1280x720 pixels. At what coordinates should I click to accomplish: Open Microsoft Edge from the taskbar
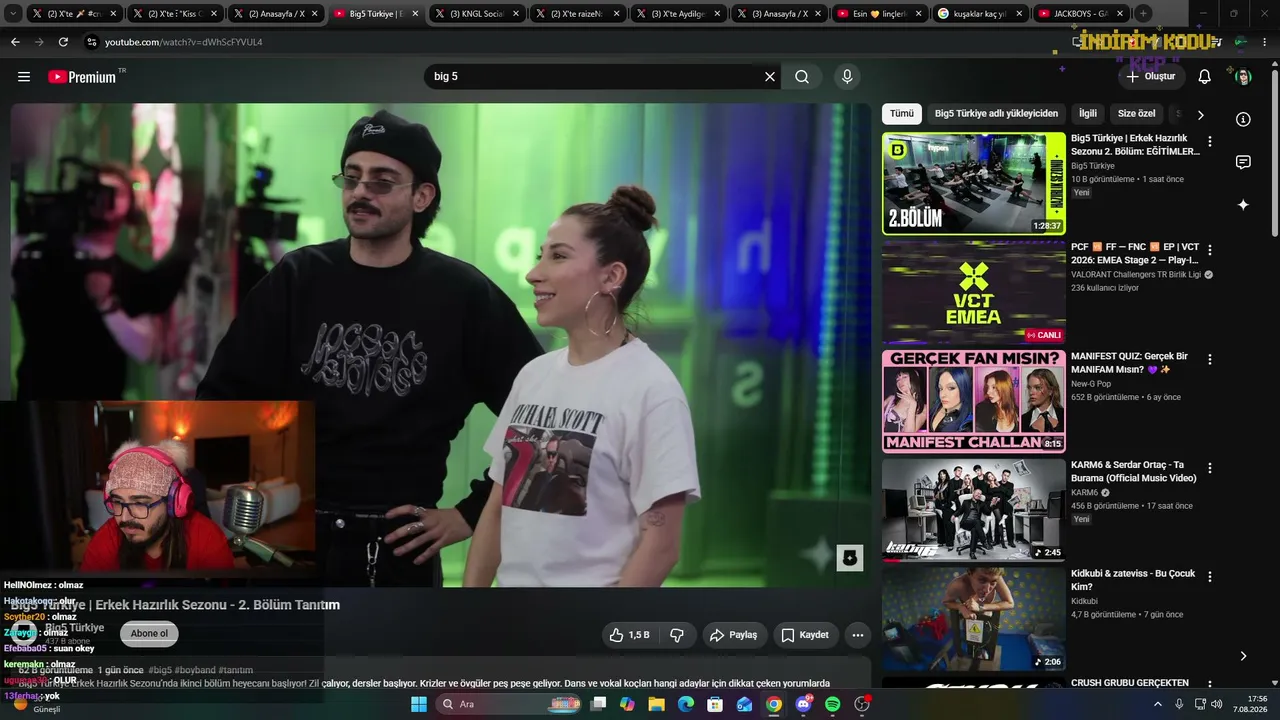[x=686, y=704]
